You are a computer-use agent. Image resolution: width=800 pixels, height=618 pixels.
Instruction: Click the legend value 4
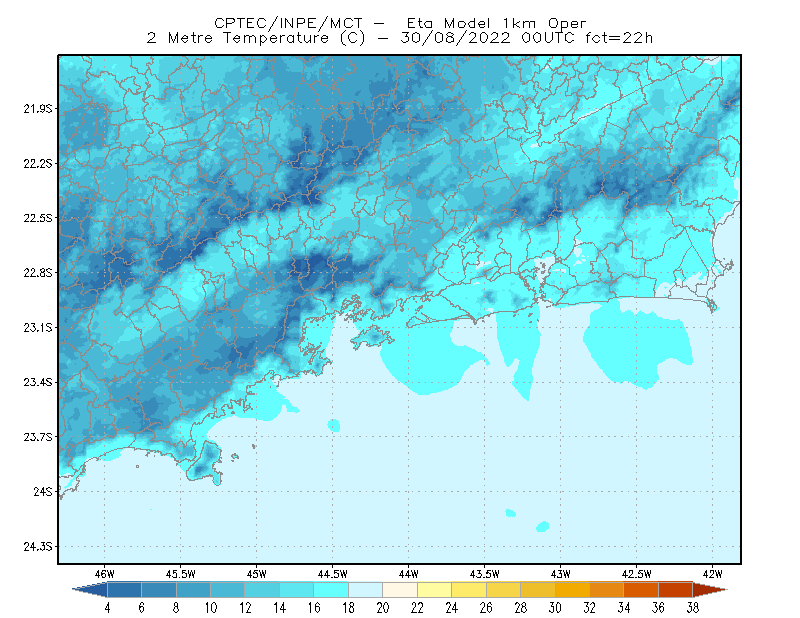tap(107, 608)
